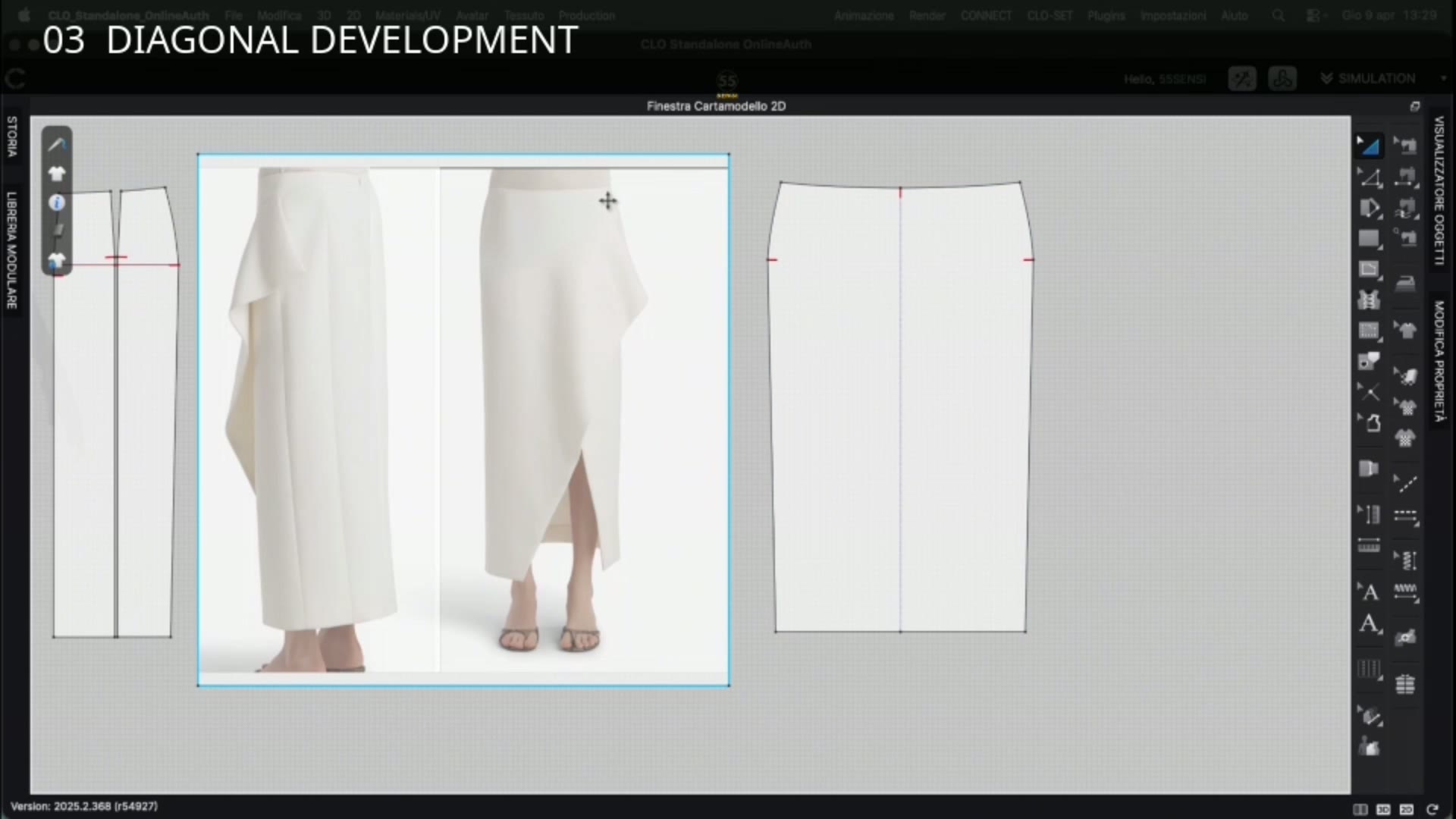Select the crossed-lines Notch tool

click(x=1369, y=392)
